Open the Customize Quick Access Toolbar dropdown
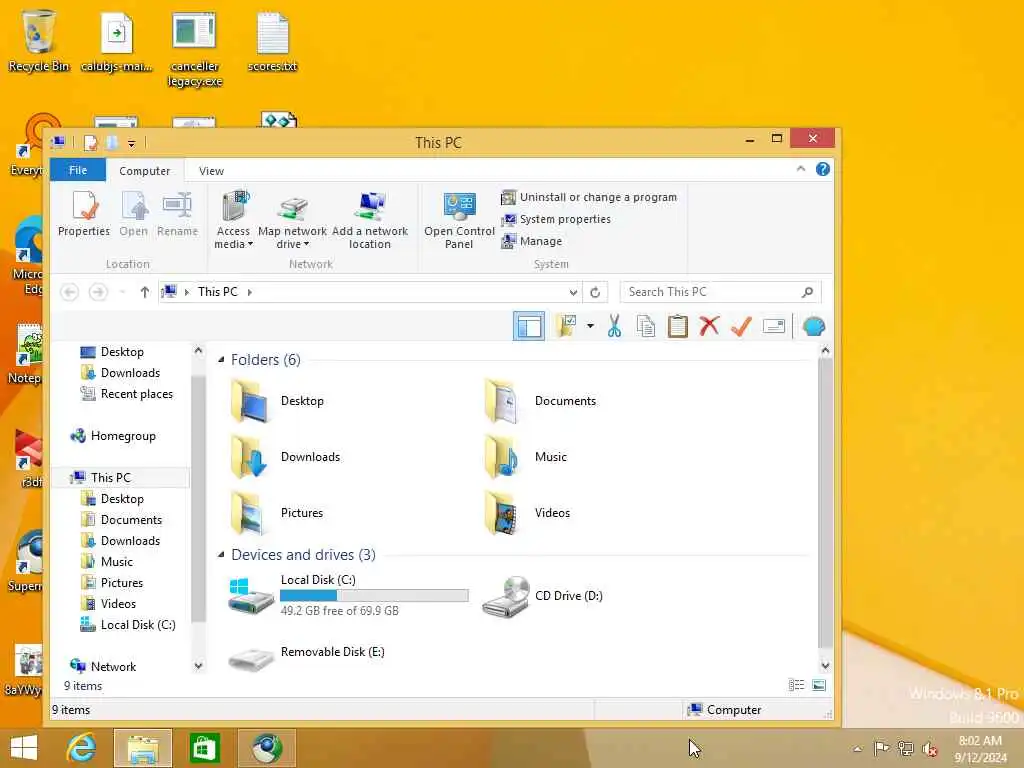This screenshot has height=768, width=1024. (x=131, y=143)
